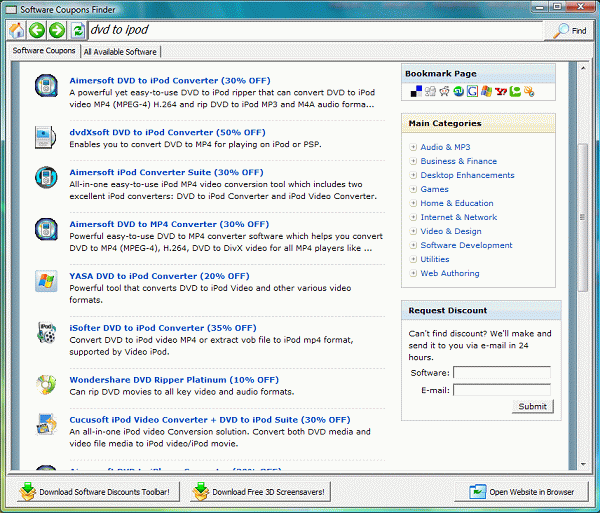The image size is (600, 513).
Task: Open Desktop Enhancements category
Action: [467, 175]
